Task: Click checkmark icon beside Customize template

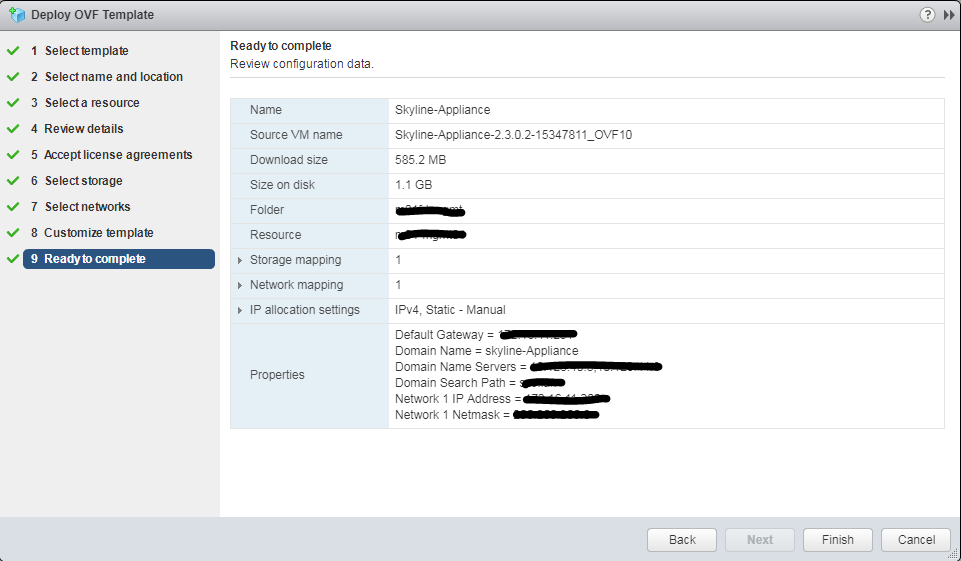Action: tap(13, 233)
